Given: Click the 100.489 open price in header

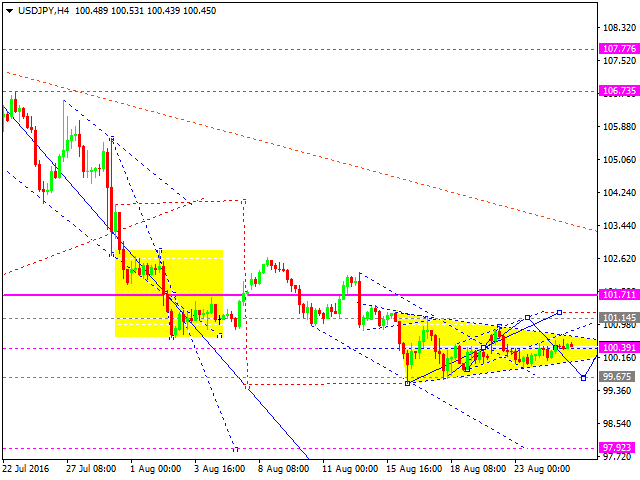Looking at the screenshot, I should (x=91, y=11).
